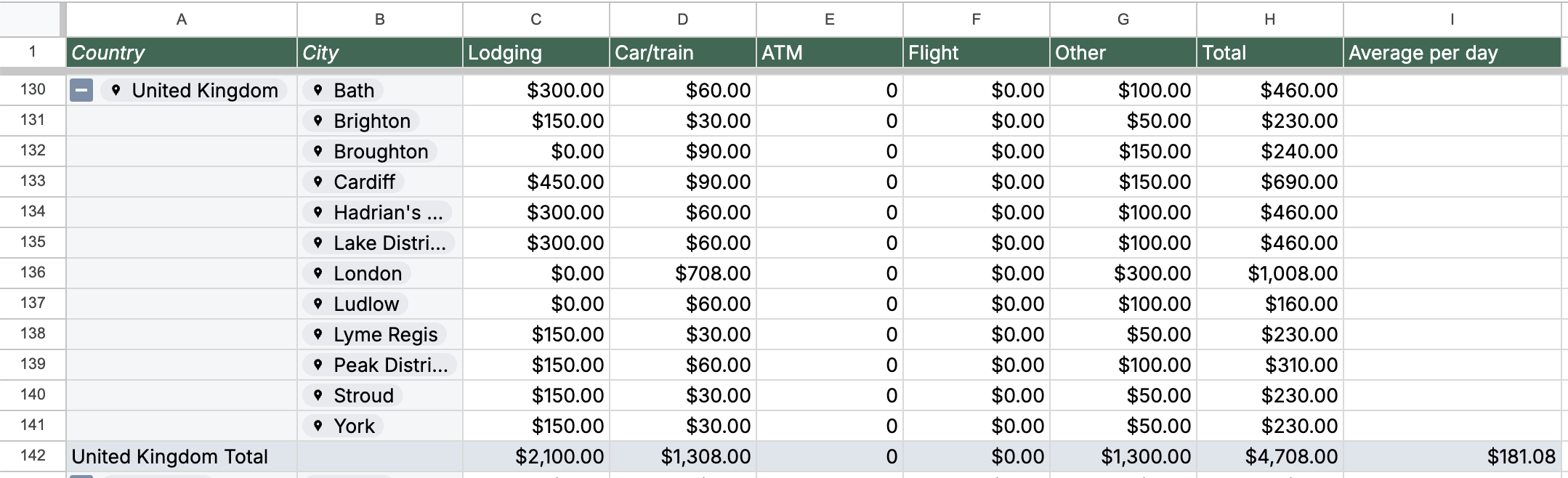Click the place pin for Ludlow

click(318, 304)
